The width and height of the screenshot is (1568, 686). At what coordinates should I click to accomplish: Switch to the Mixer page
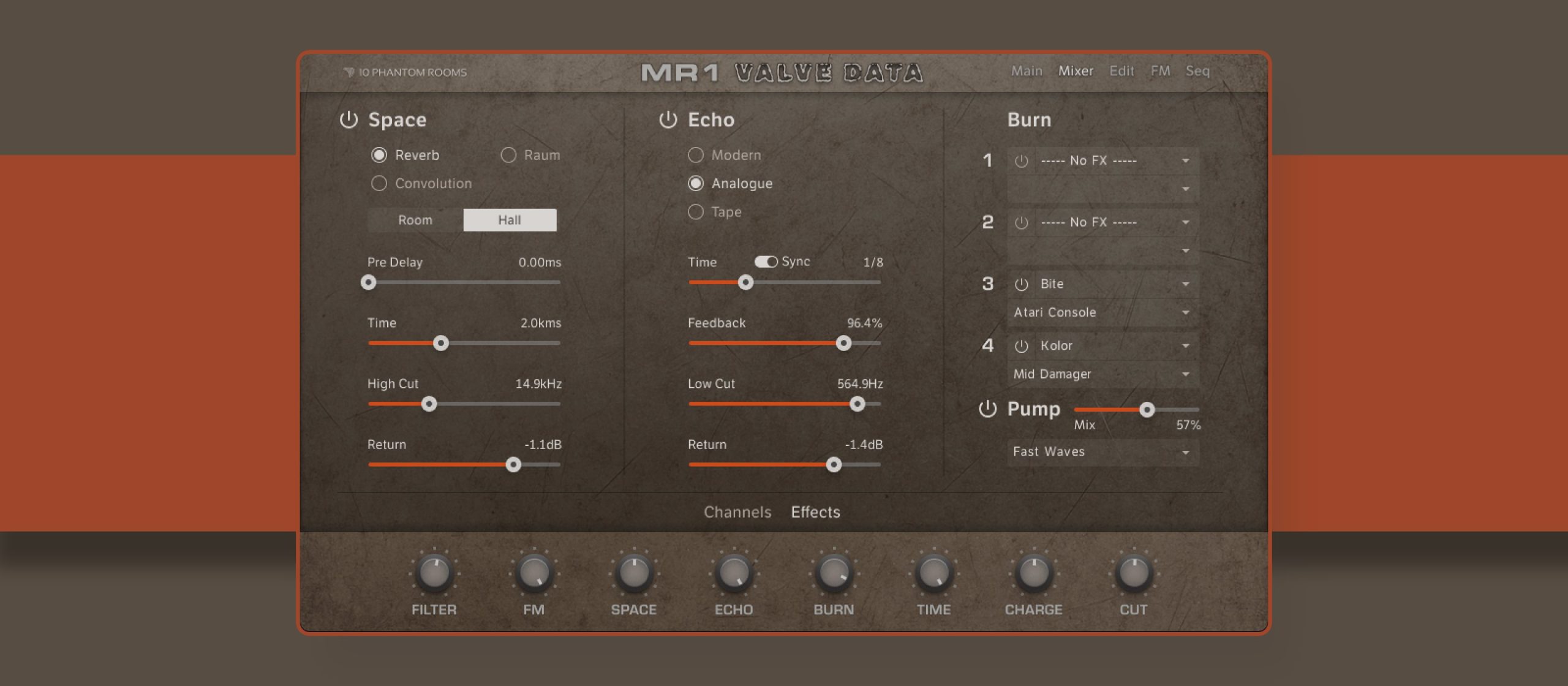1076,71
